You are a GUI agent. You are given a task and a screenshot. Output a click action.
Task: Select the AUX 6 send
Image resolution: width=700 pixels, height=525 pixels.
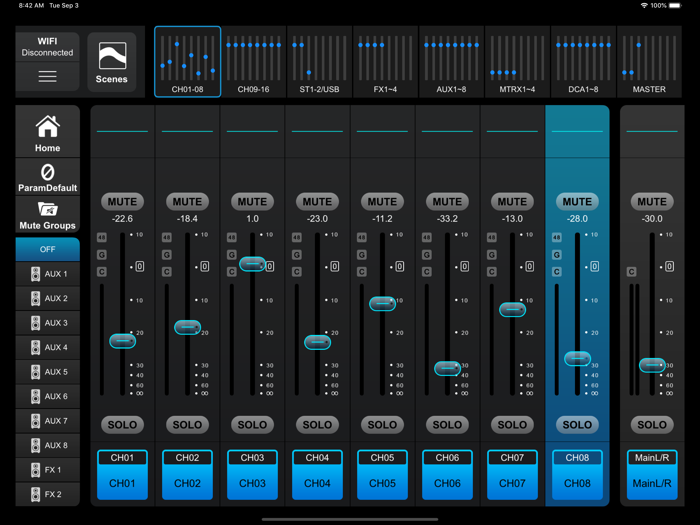point(48,396)
